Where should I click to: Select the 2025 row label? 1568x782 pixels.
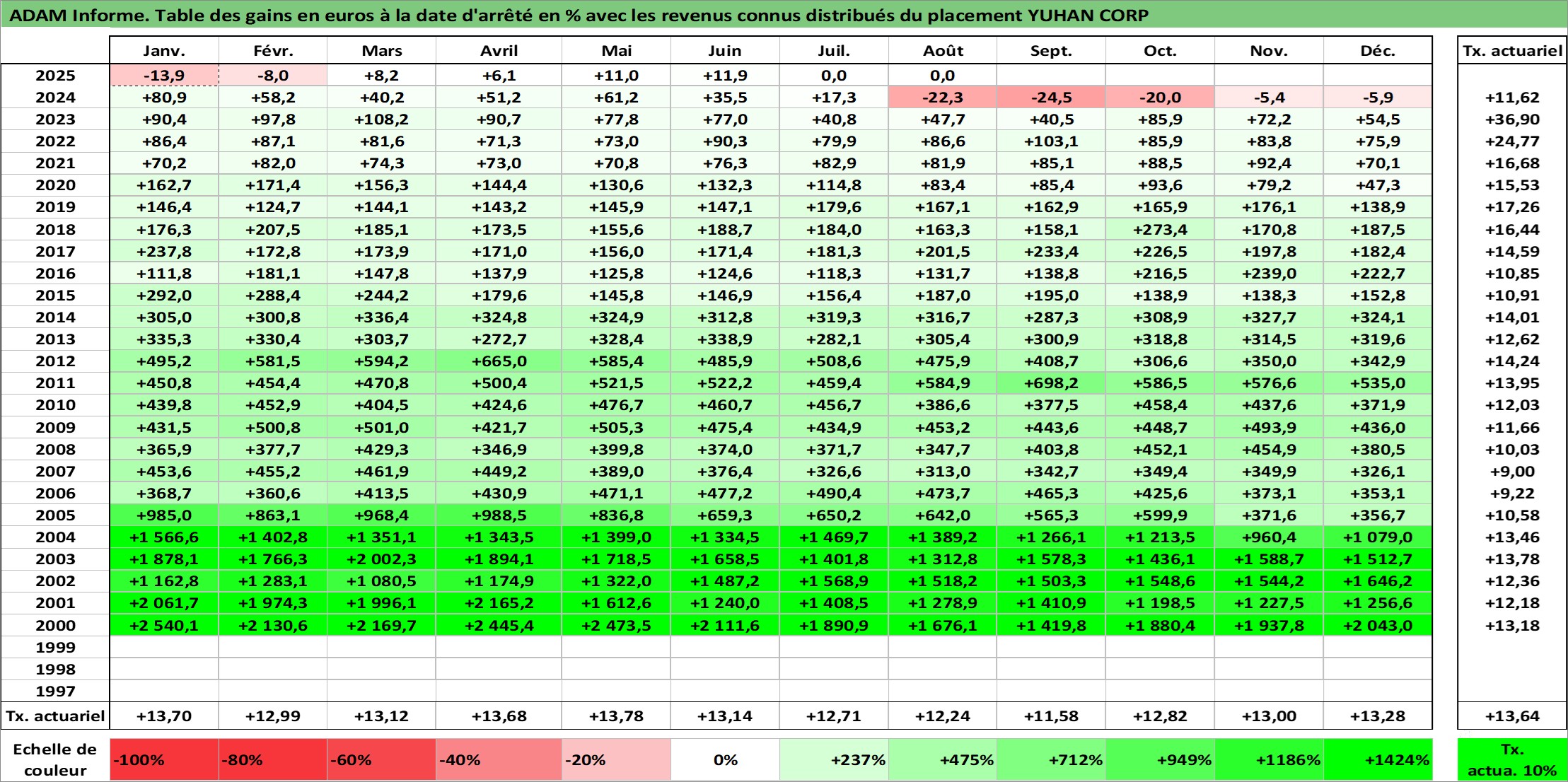(55, 76)
